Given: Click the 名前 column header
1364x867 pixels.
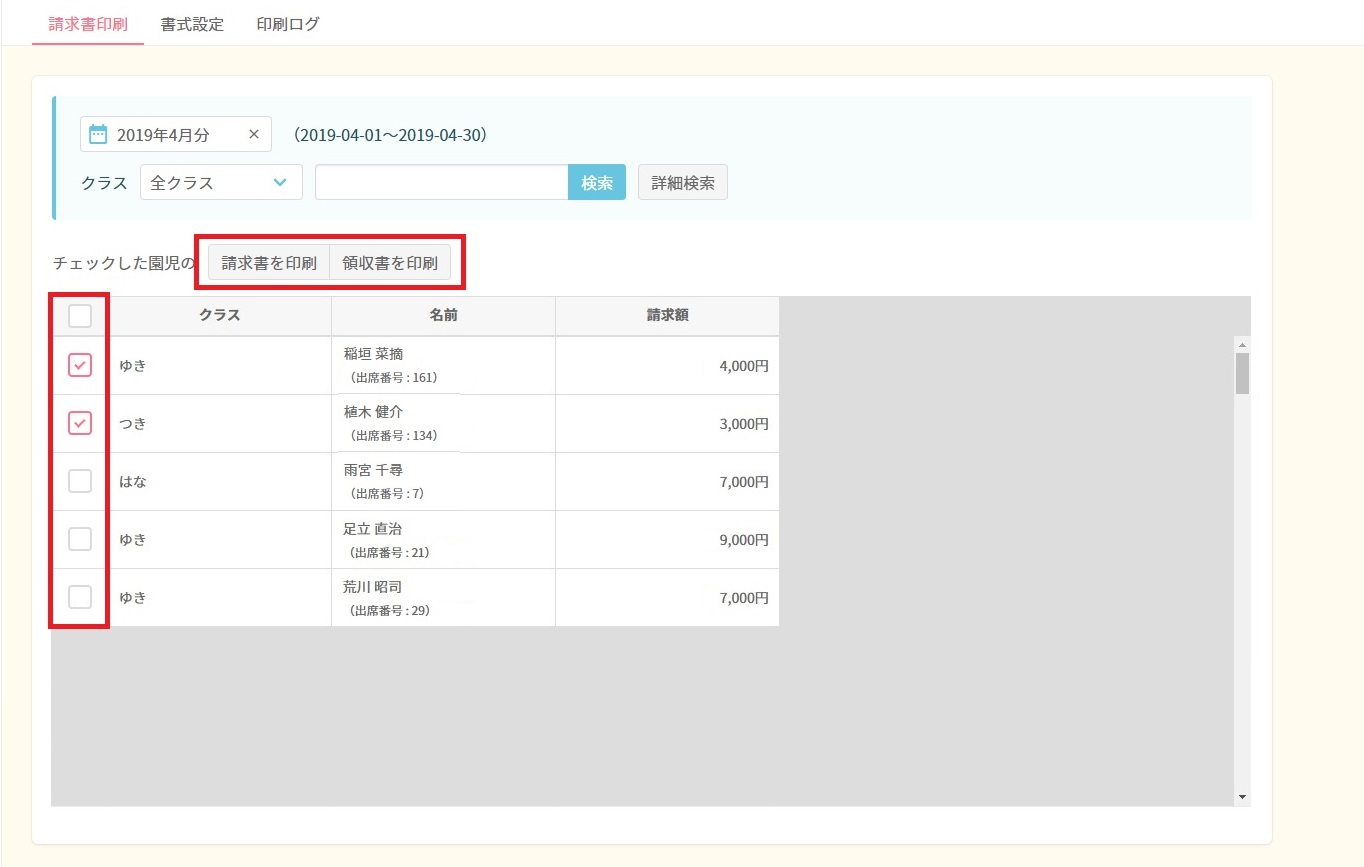Looking at the screenshot, I should click(444, 316).
